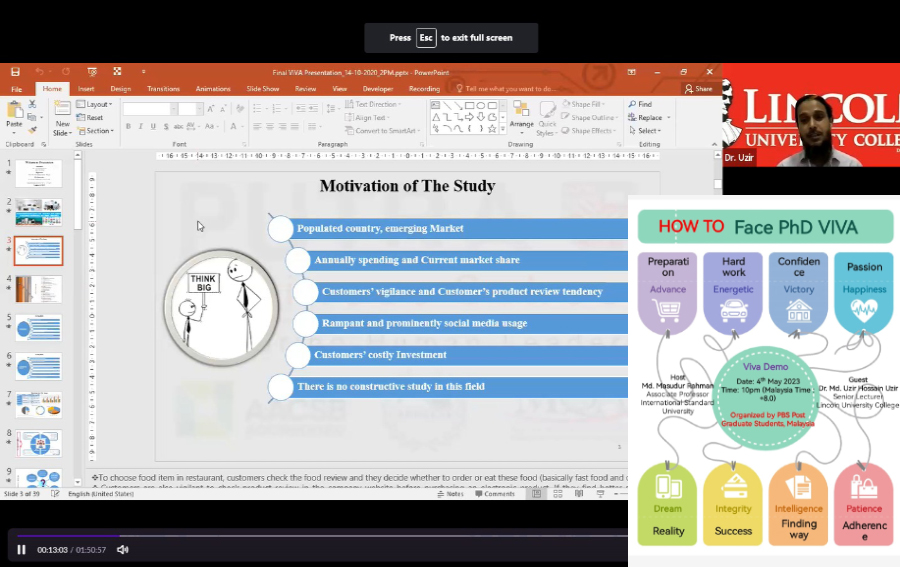The height and width of the screenshot is (567, 900).
Task: Open the font name combo box
Action: click(150, 108)
